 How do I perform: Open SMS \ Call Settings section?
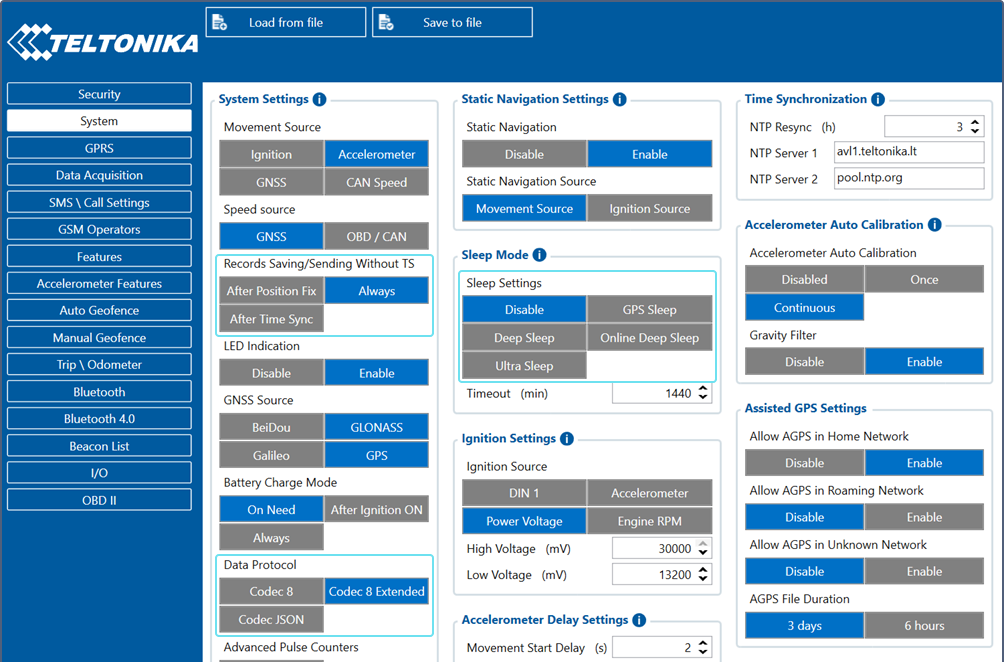(99, 202)
